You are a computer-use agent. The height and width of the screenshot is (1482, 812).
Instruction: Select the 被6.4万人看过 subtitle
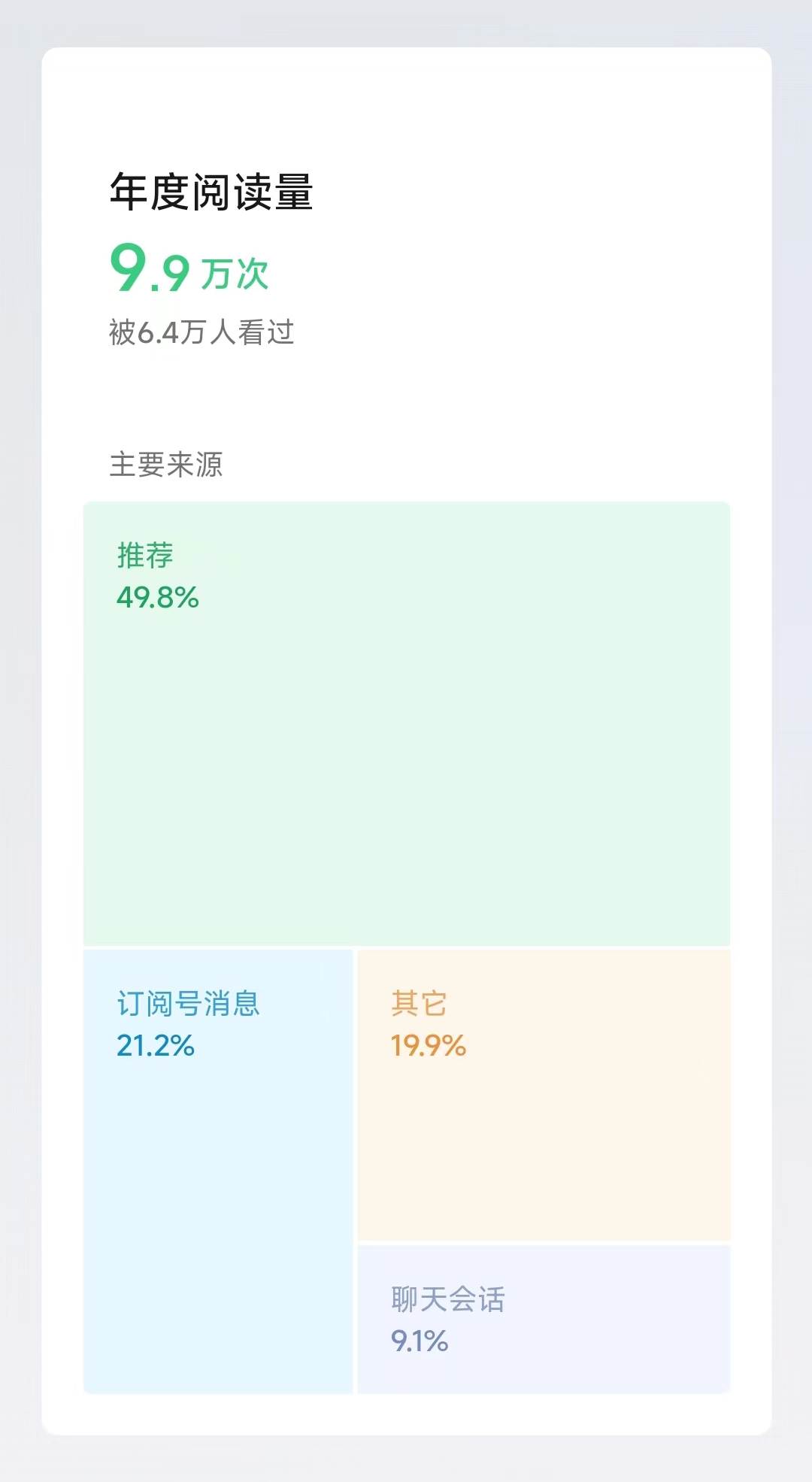(x=201, y=332)
